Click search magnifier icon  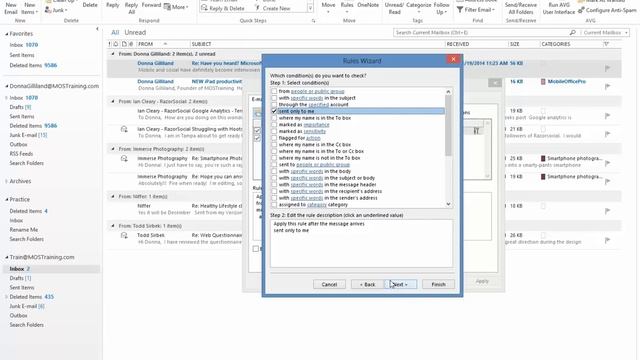pos(573,32)
